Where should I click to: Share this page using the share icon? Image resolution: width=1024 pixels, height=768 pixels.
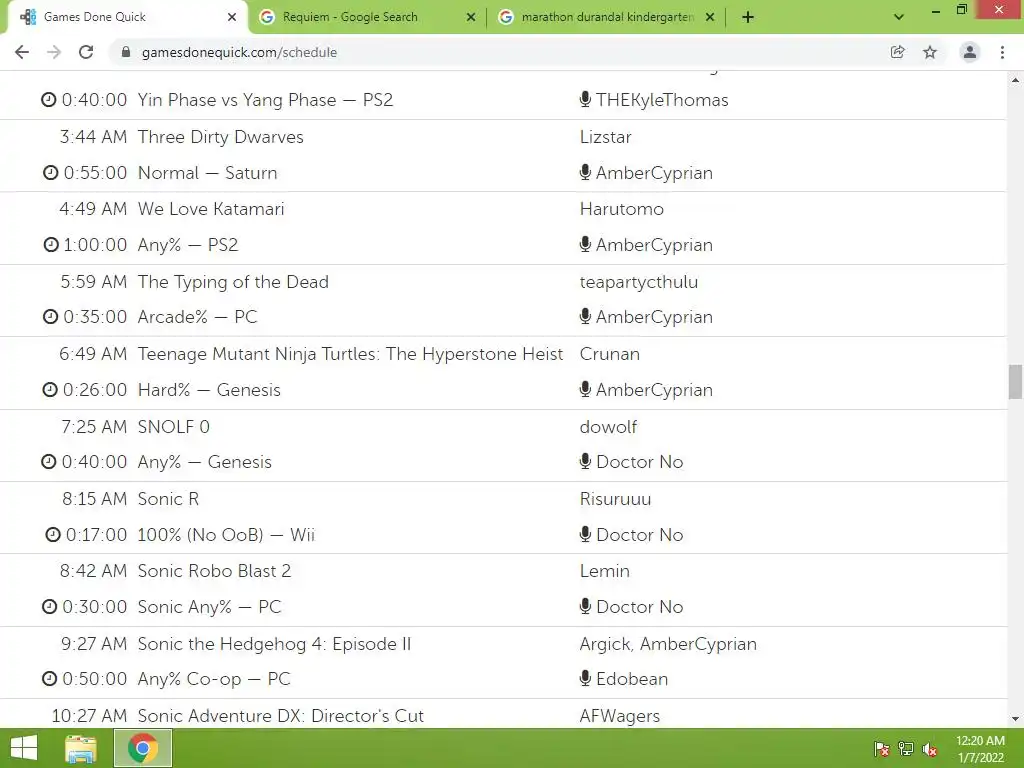tap(897, 52)
